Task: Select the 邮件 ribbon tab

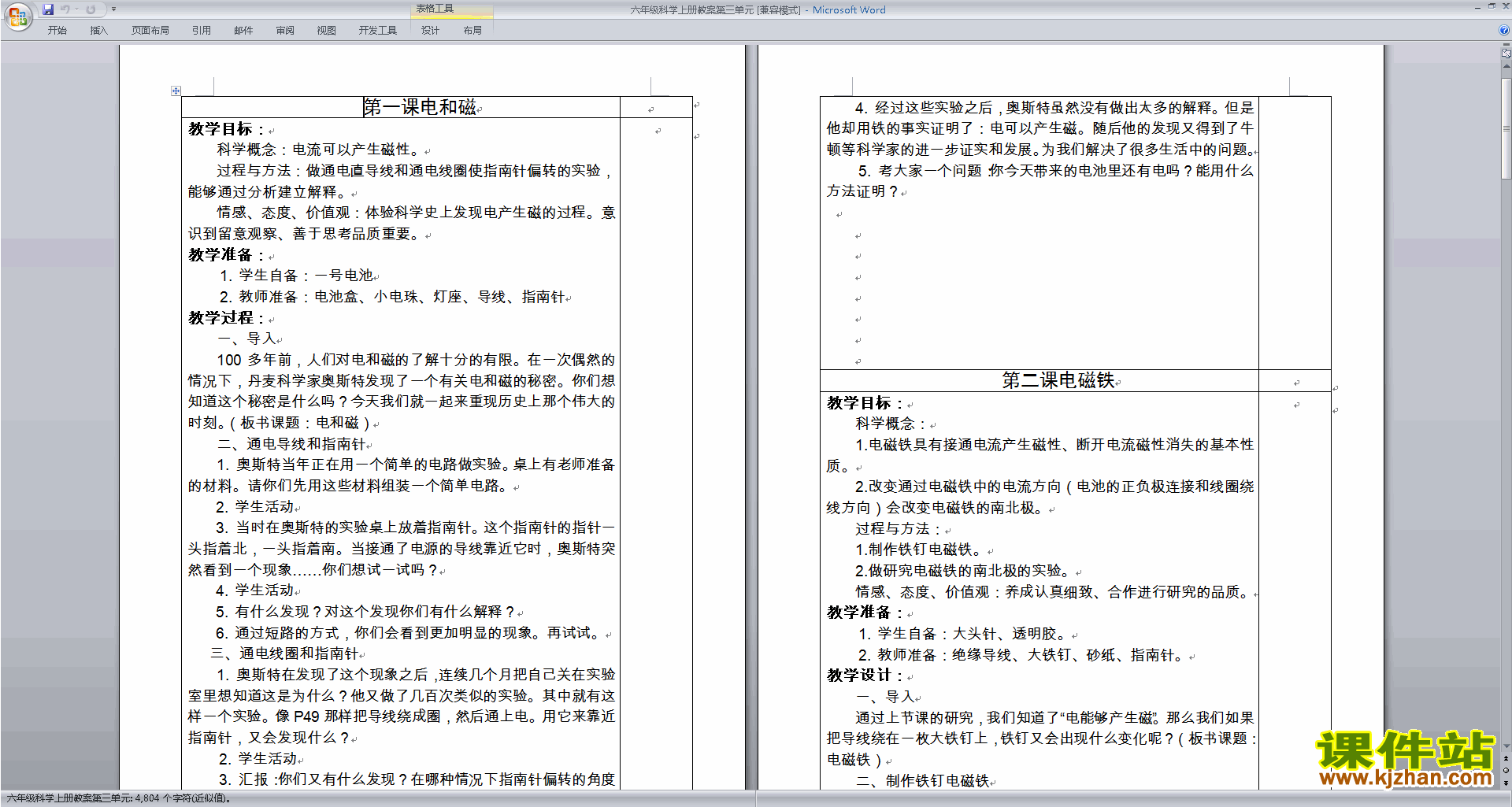Action: tap(243, 30)
